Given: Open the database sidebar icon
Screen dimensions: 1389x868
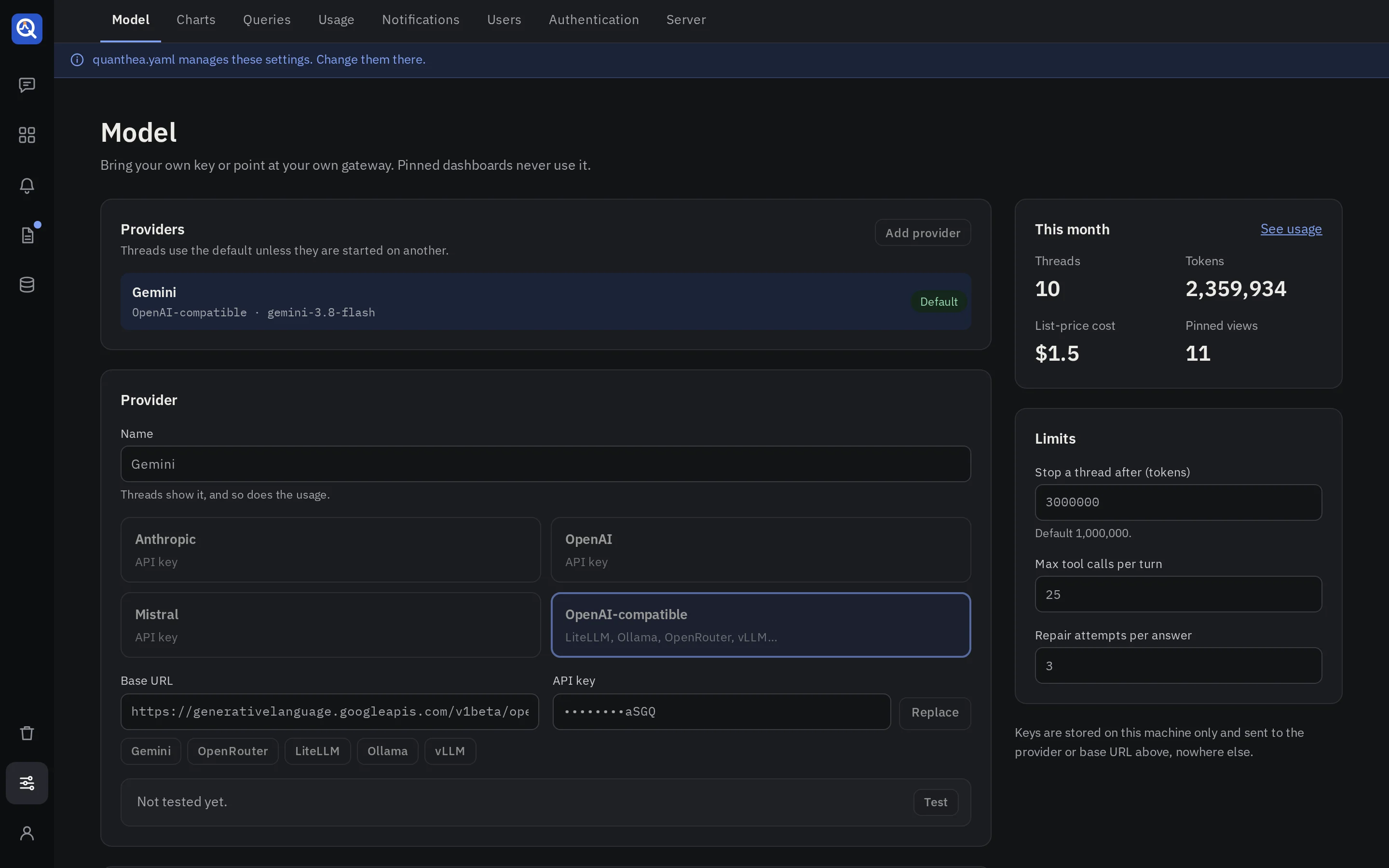Looking at the screenshot, I should click(x=27, y=285).
